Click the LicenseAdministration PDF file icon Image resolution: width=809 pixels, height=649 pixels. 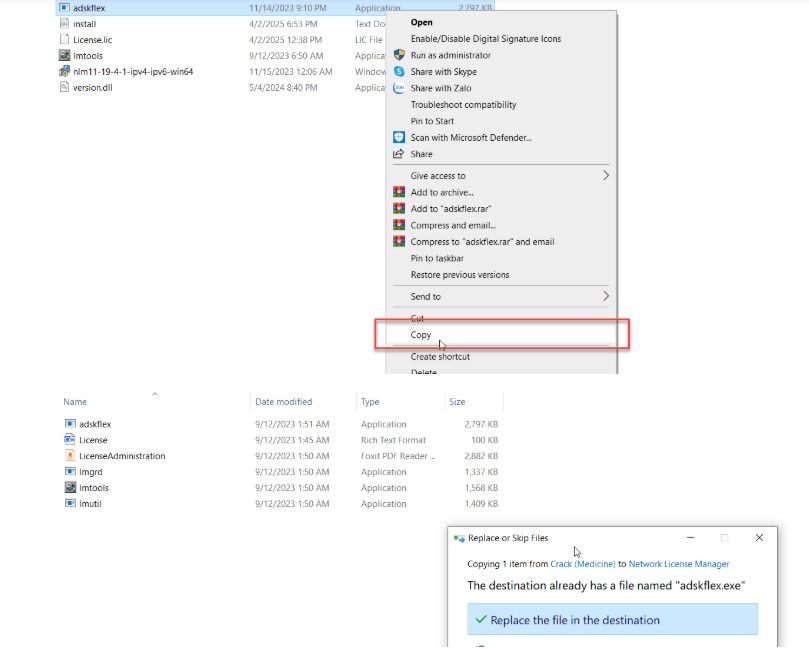click(70, 456)
